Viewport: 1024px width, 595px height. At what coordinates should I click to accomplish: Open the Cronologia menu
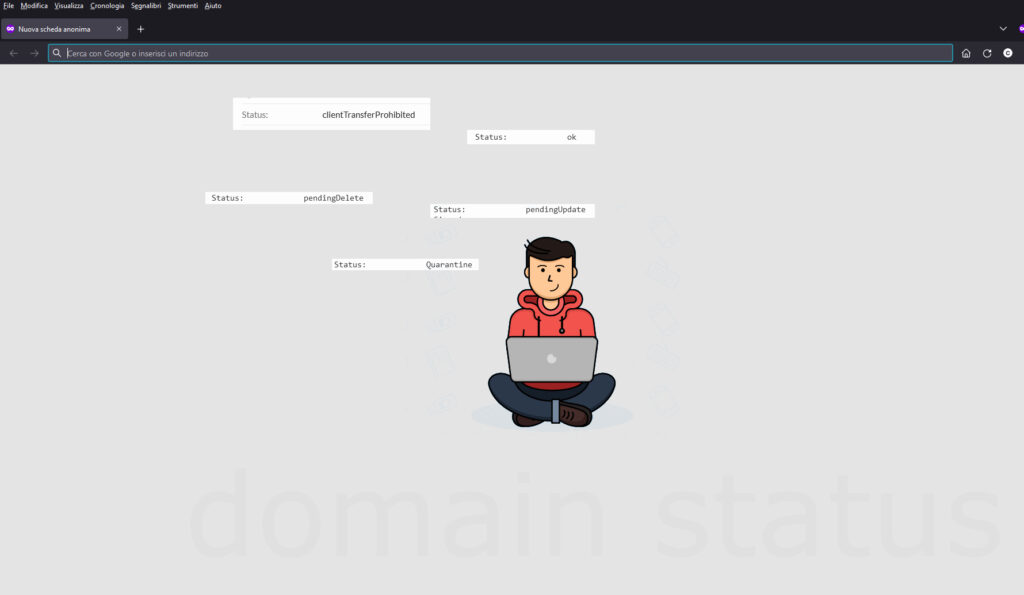pos(107,6)
